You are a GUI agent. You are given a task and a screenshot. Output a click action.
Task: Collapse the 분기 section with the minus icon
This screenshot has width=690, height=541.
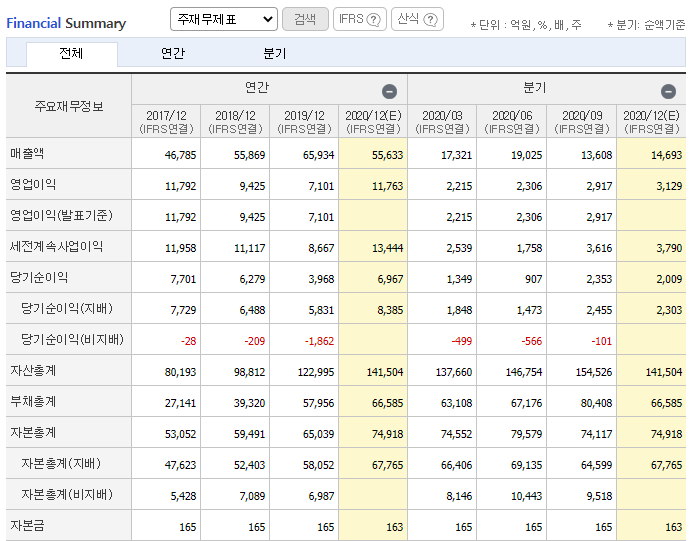coord(668,92)
